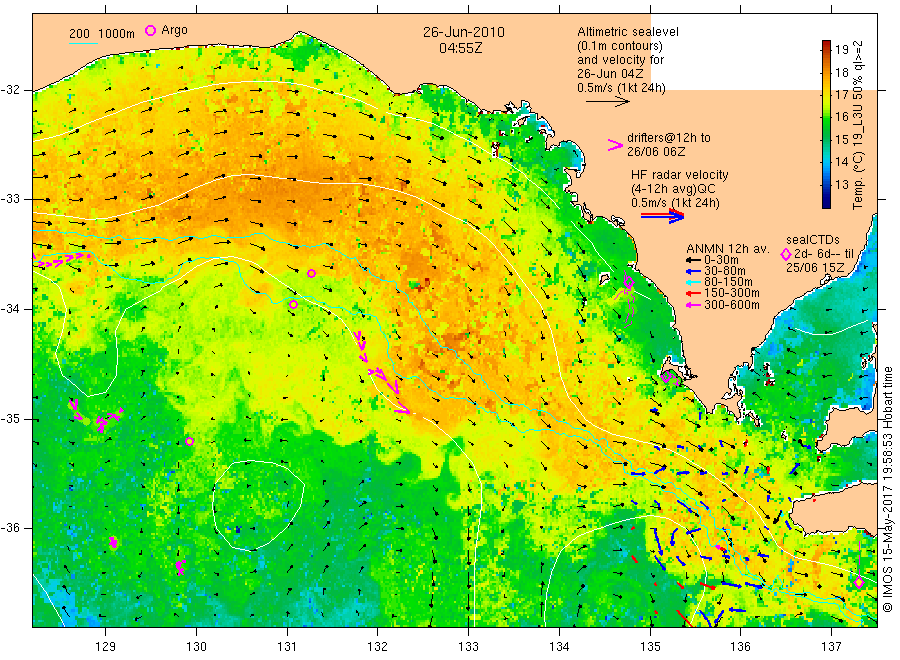Click the 'Argo' legend text
This screenshot has height=660, width=900.
[x=174, y=30]
